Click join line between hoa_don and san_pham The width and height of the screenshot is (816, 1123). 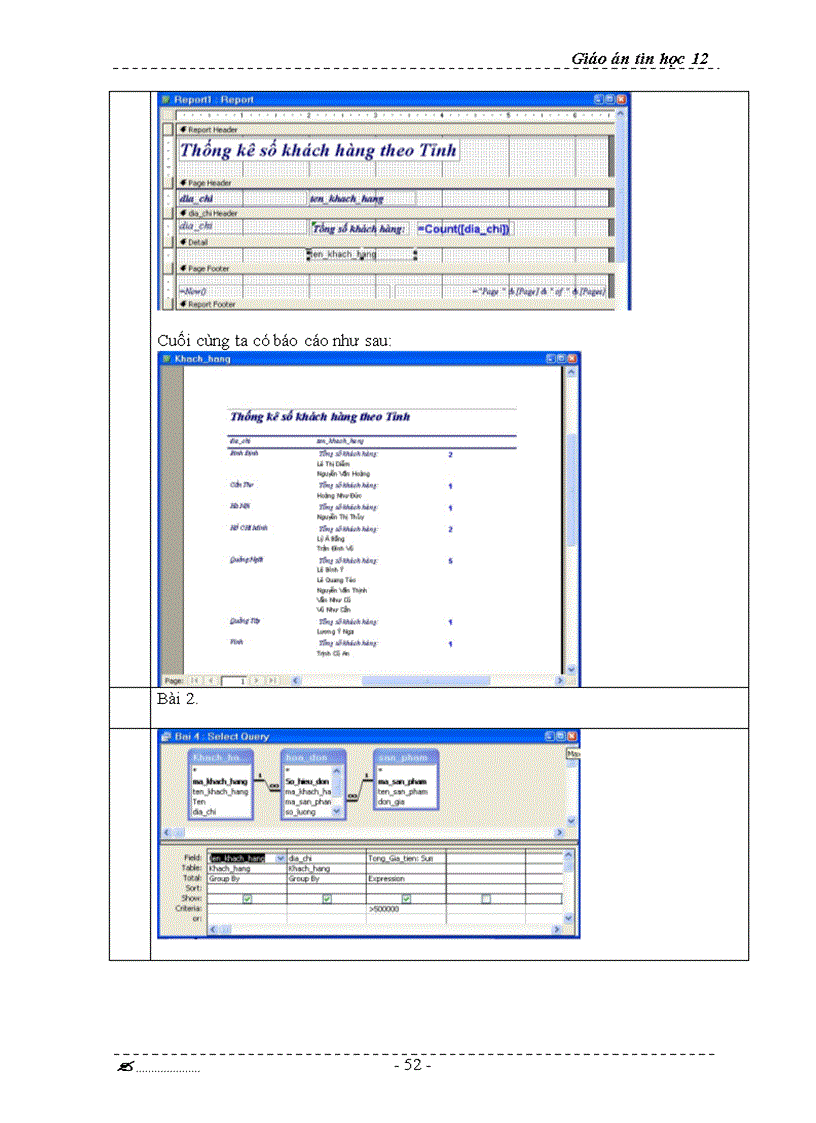point(360,787)
